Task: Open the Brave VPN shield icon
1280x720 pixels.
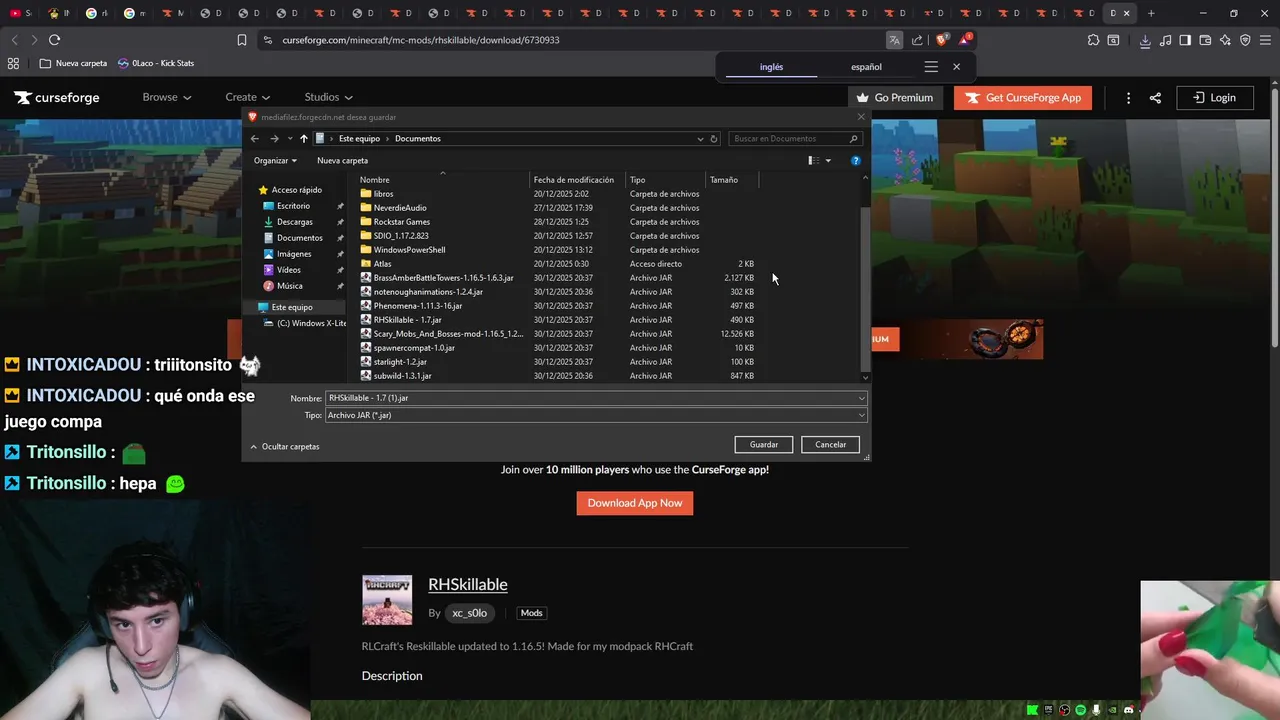Action: click(1245, 40)
